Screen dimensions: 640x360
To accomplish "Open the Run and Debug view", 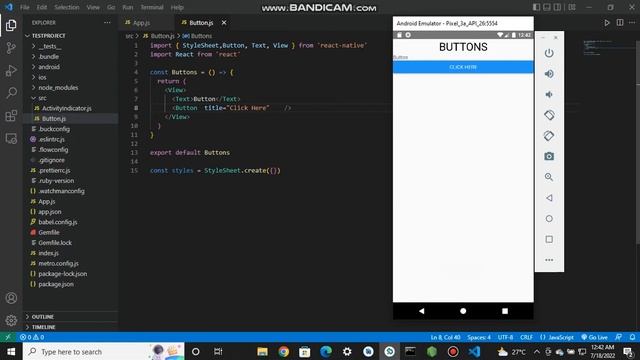I will (x=11, y=71).
